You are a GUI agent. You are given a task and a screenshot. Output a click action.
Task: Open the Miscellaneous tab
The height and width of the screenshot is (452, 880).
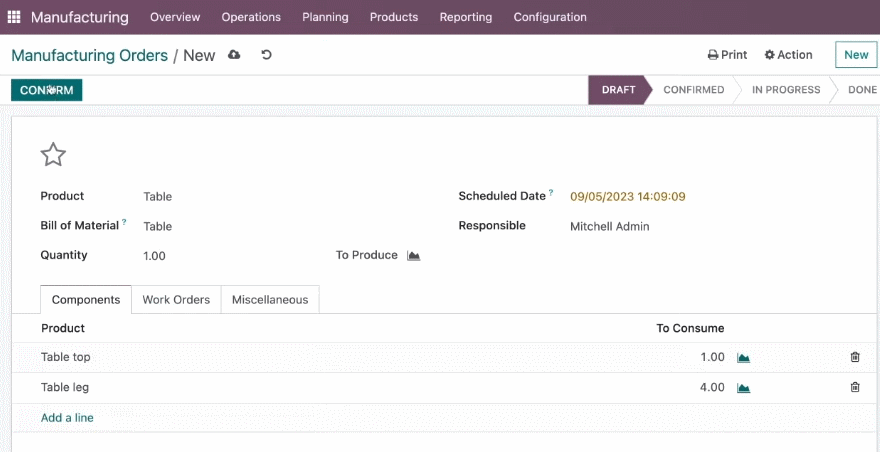coord(270,300)
